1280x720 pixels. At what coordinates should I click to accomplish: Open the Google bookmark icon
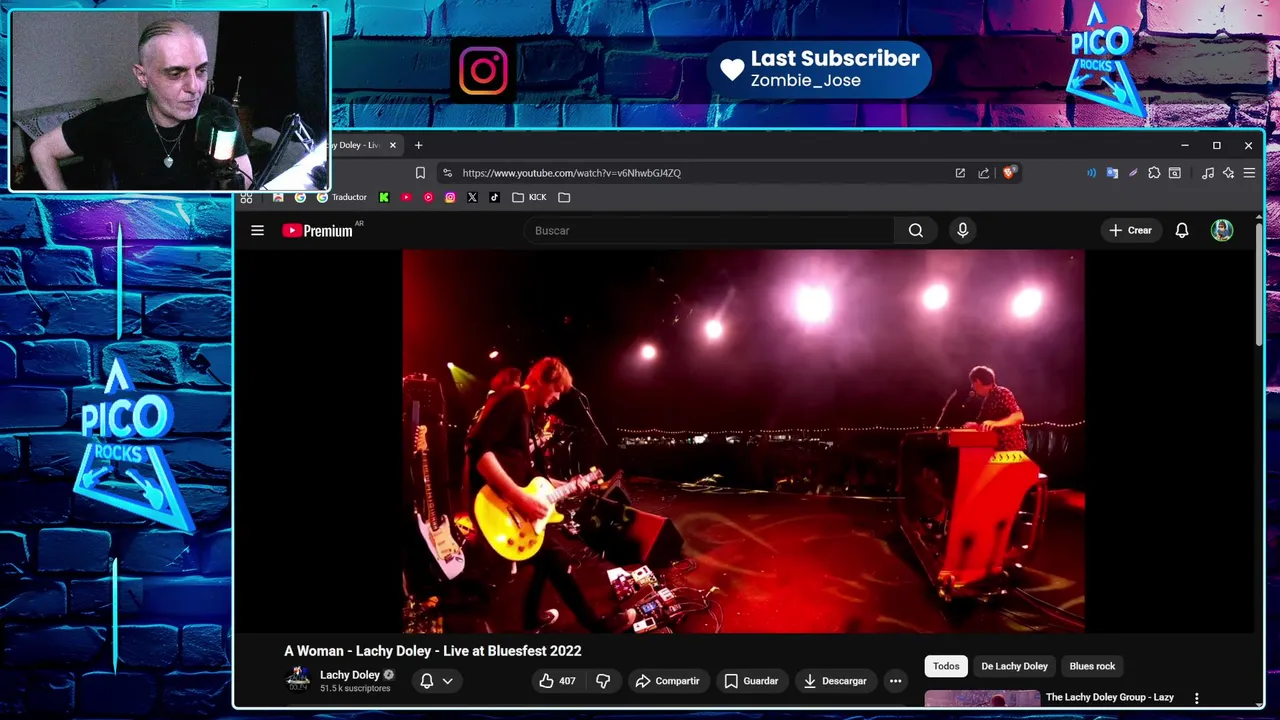pos(300,197)
